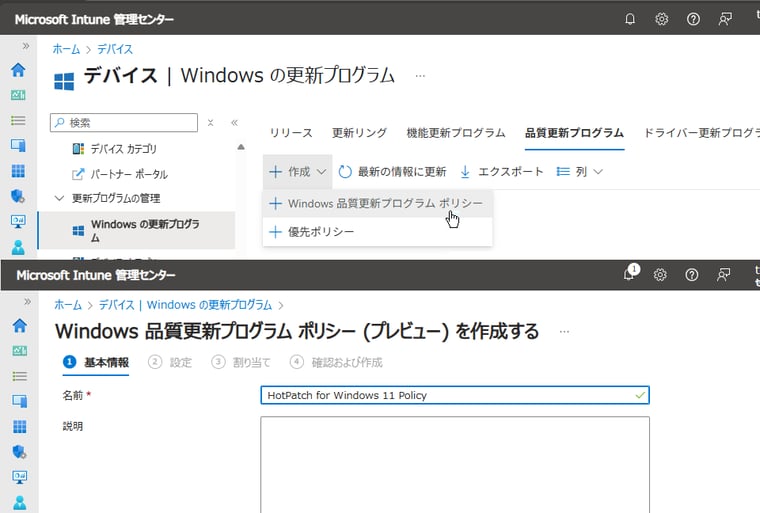
Task: Follow デバイス | Windows の更新プログラム breadcrumb
Action: [186, 305]
